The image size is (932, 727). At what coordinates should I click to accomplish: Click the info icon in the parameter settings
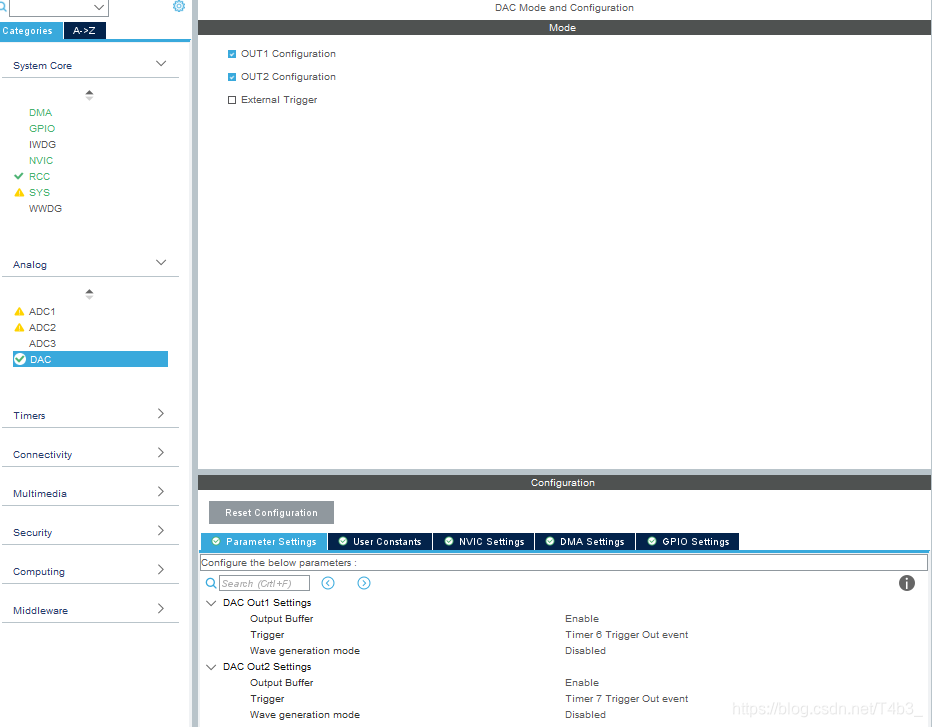(906, 583)
